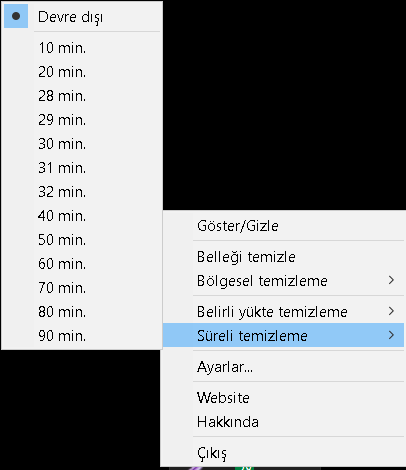
Task: Click Çıkış to exit the application
Action: click(283, 453)
